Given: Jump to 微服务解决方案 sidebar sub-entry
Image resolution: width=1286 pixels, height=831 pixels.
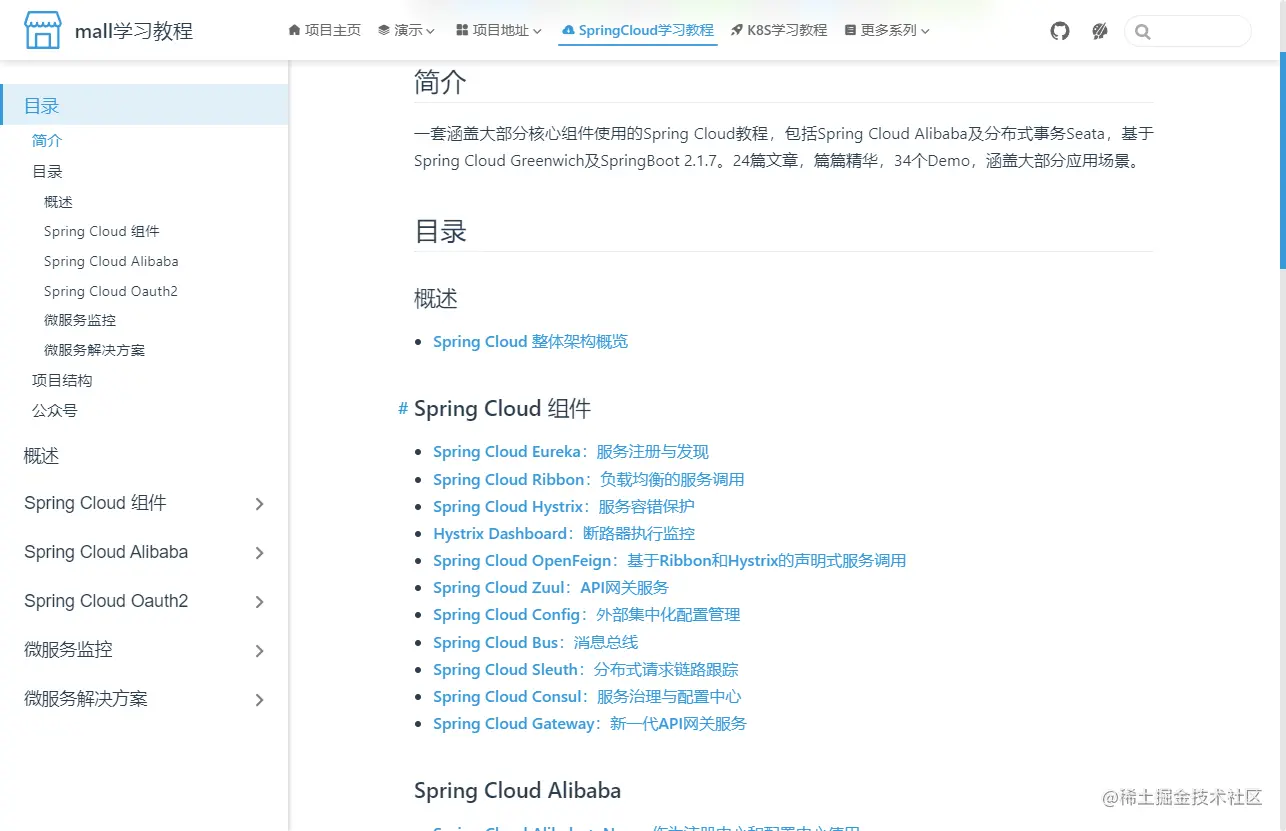Looking at the screenshot, I should click(94, 350).
